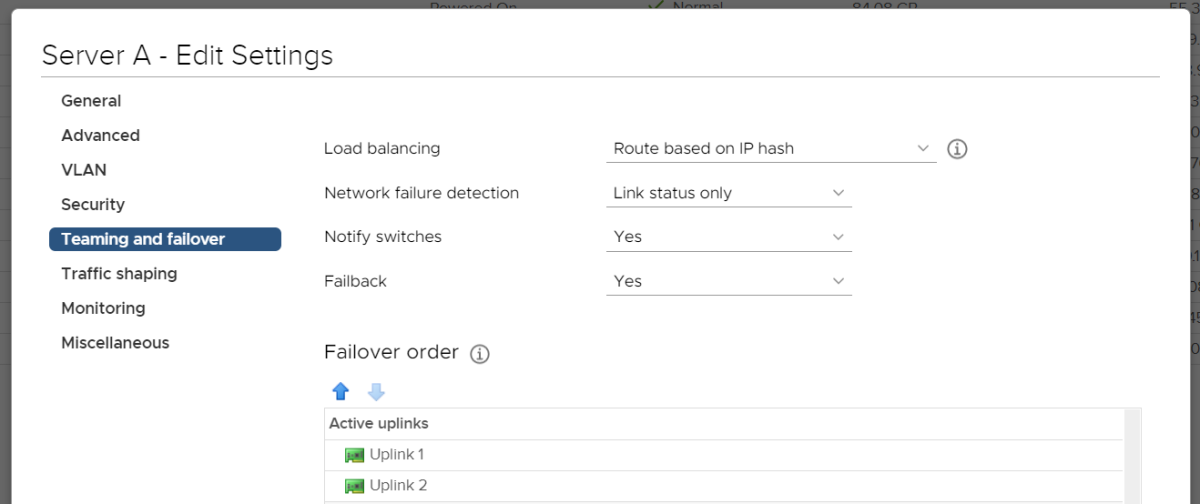Open Traffic shaping section
This screenshot has height=504, width=1200.
click(x=119, y=273)
